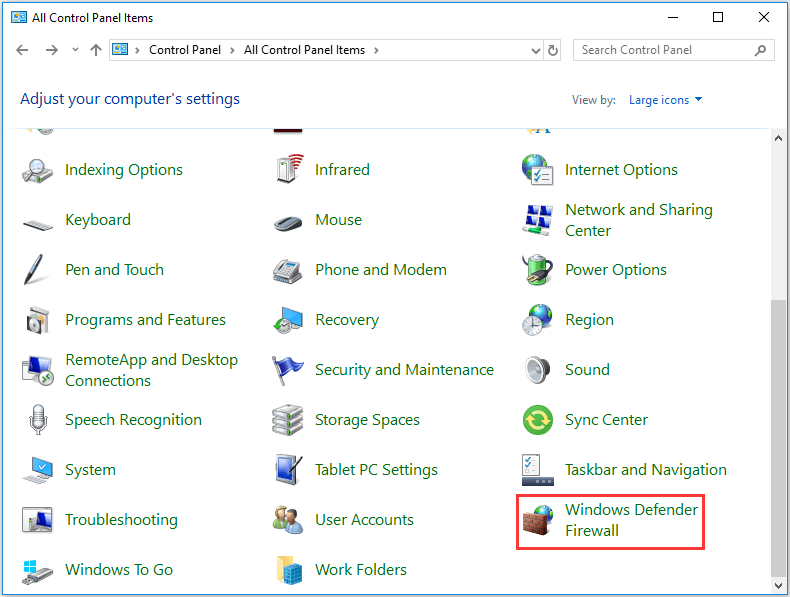This screenshot has width=790, height=597.
Task: Click the All Control Panel Items breadcrumb
Action: coord(304,50)
